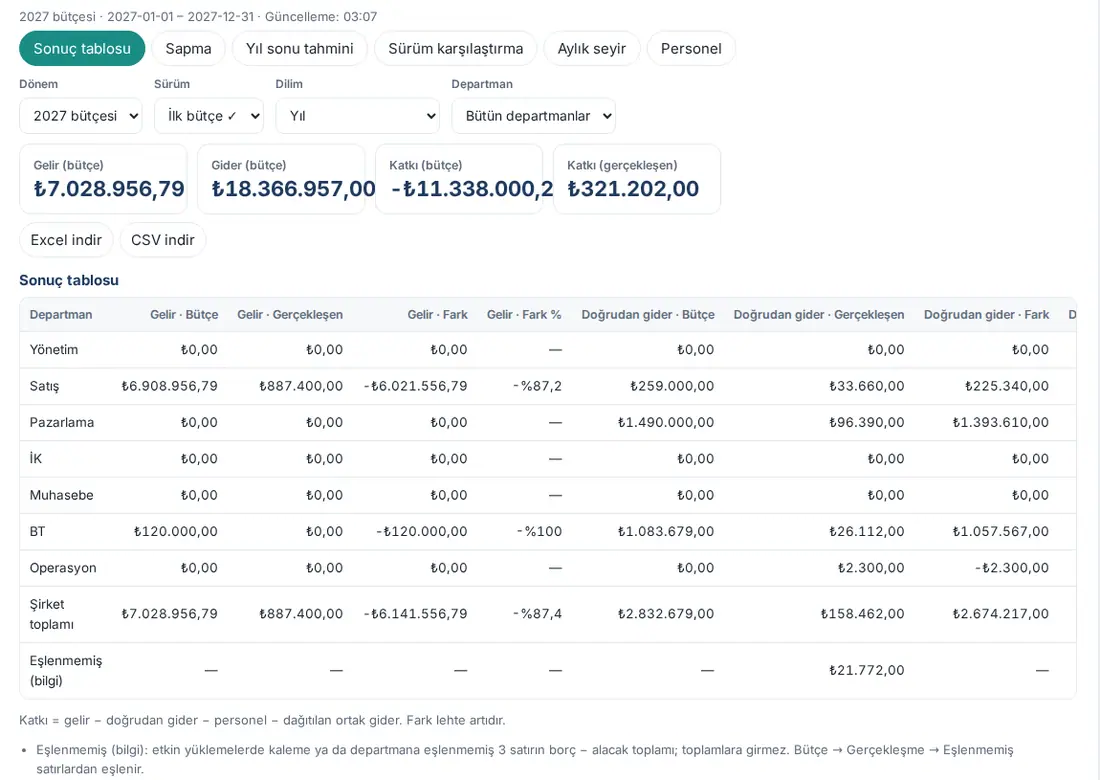The image size is (1100, 780).
Task: Click BT variance percent -%100
Action: [539, 532]
